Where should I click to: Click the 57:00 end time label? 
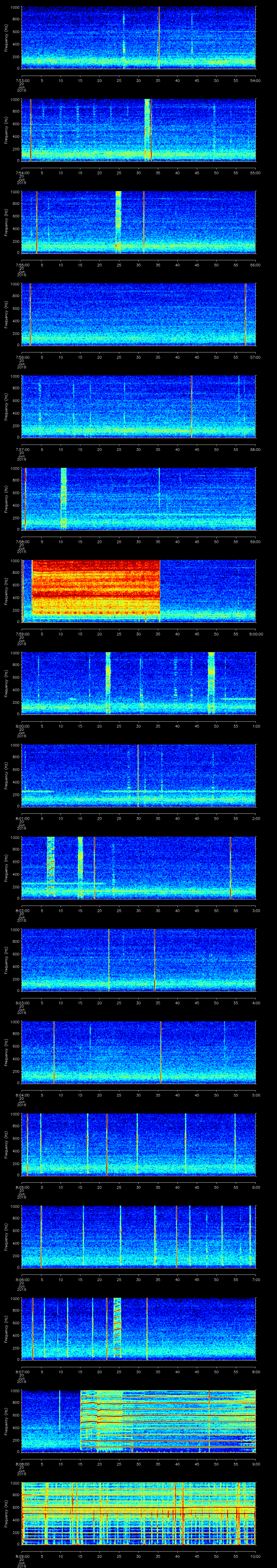click(x=256, y=357)
